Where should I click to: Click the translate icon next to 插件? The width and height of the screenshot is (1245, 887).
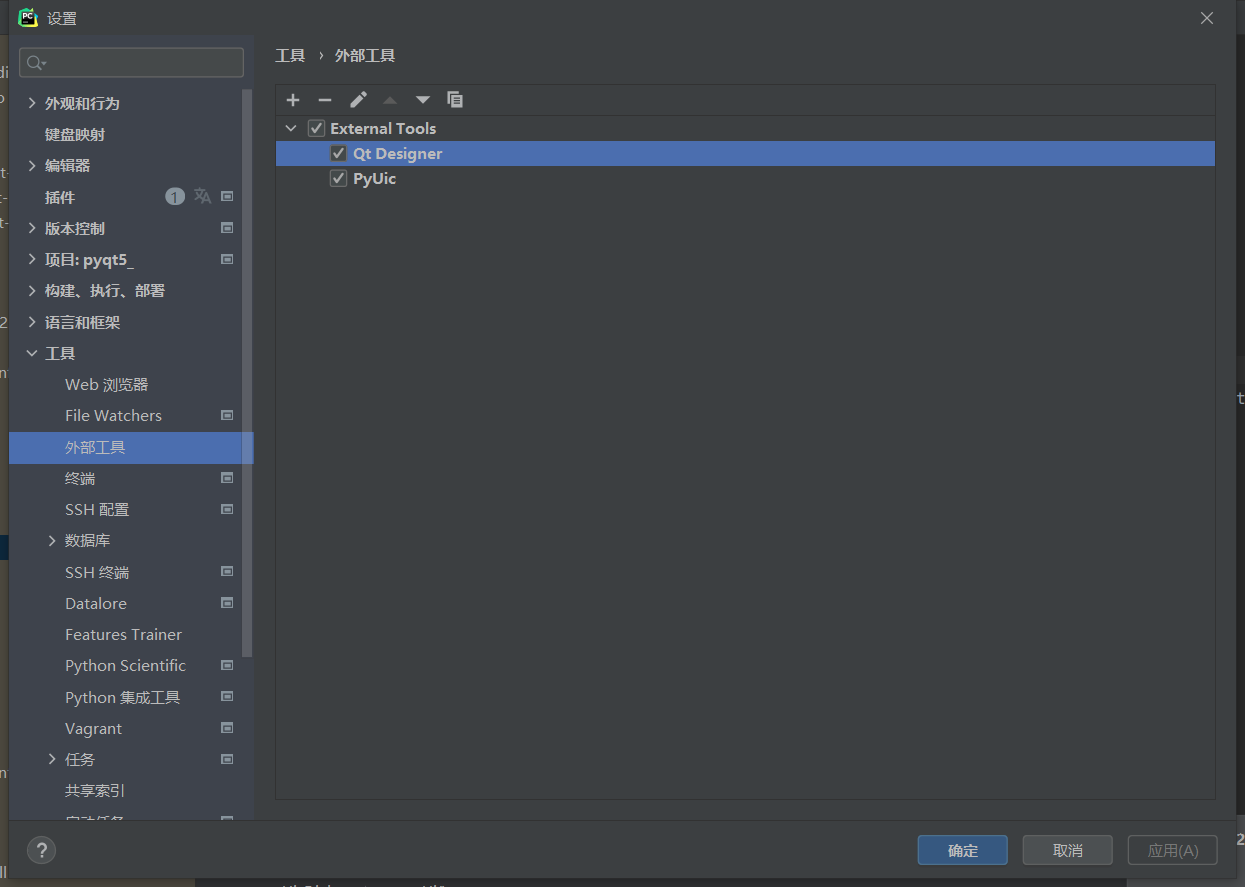[x=203, y=197]
